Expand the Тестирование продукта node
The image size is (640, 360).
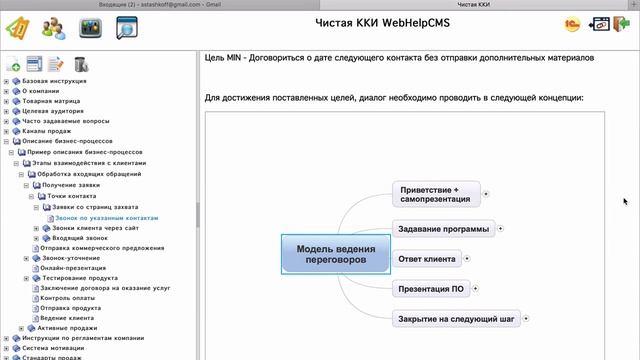26,278
